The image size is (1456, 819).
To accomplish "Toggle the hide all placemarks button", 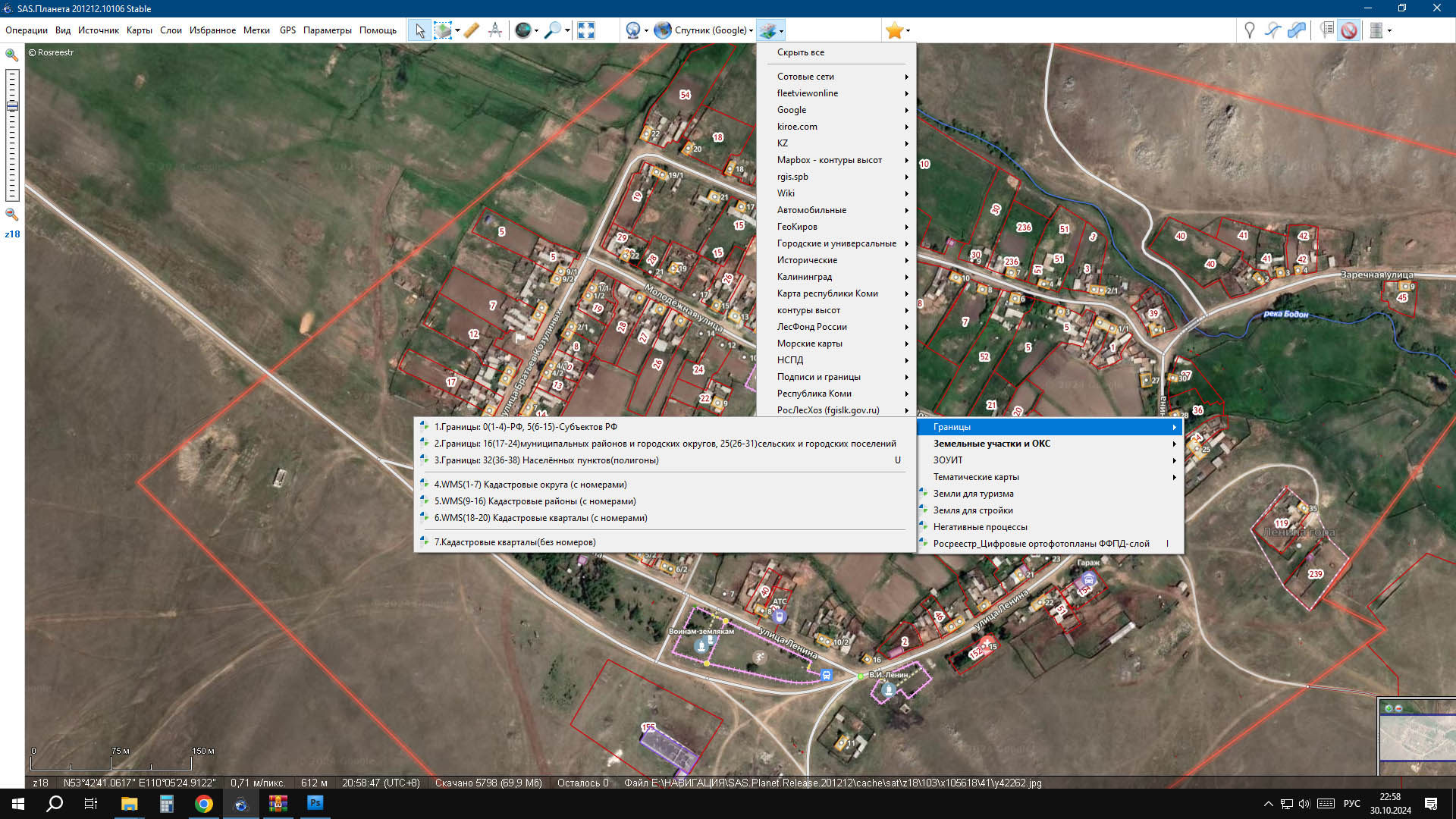I will click(1348, 30).
